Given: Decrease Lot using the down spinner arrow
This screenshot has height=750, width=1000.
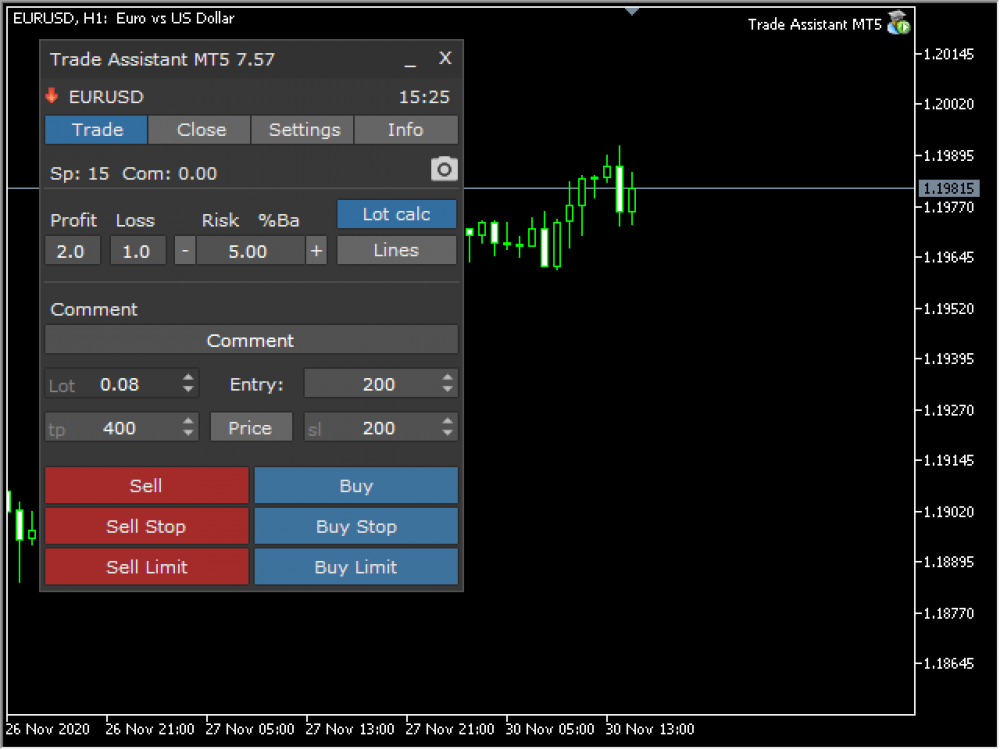Looking at the screenshot, I should click(x=188, y=390).
